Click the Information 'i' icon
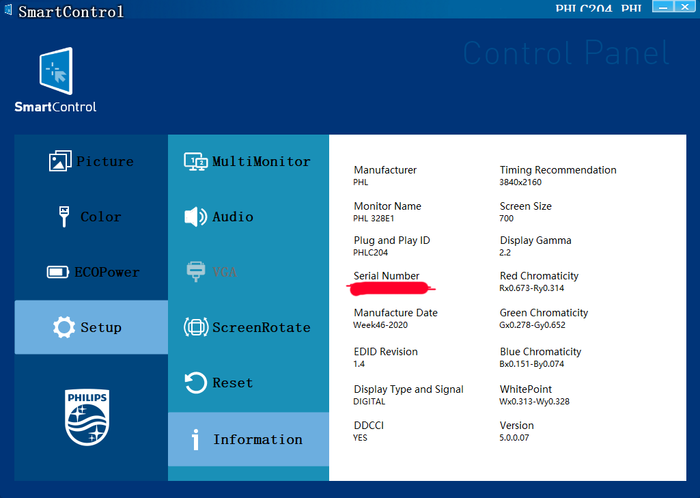The width and height of the screenshot is (700, 498). [x=195, y=440]
